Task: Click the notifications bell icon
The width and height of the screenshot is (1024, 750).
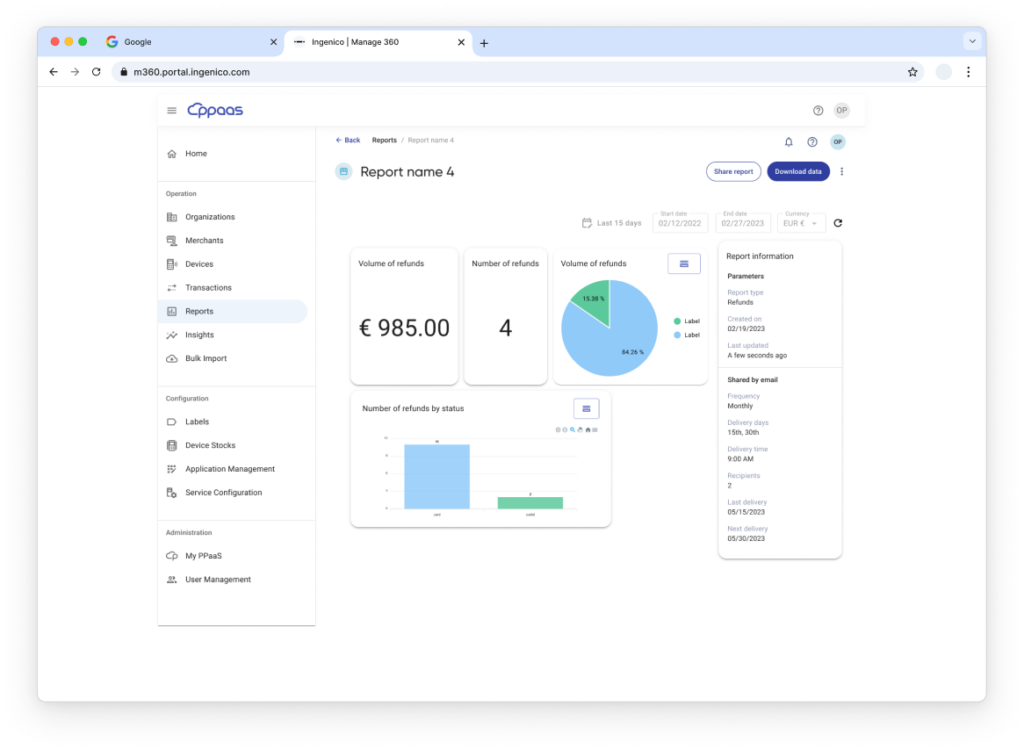Action: 788,142
